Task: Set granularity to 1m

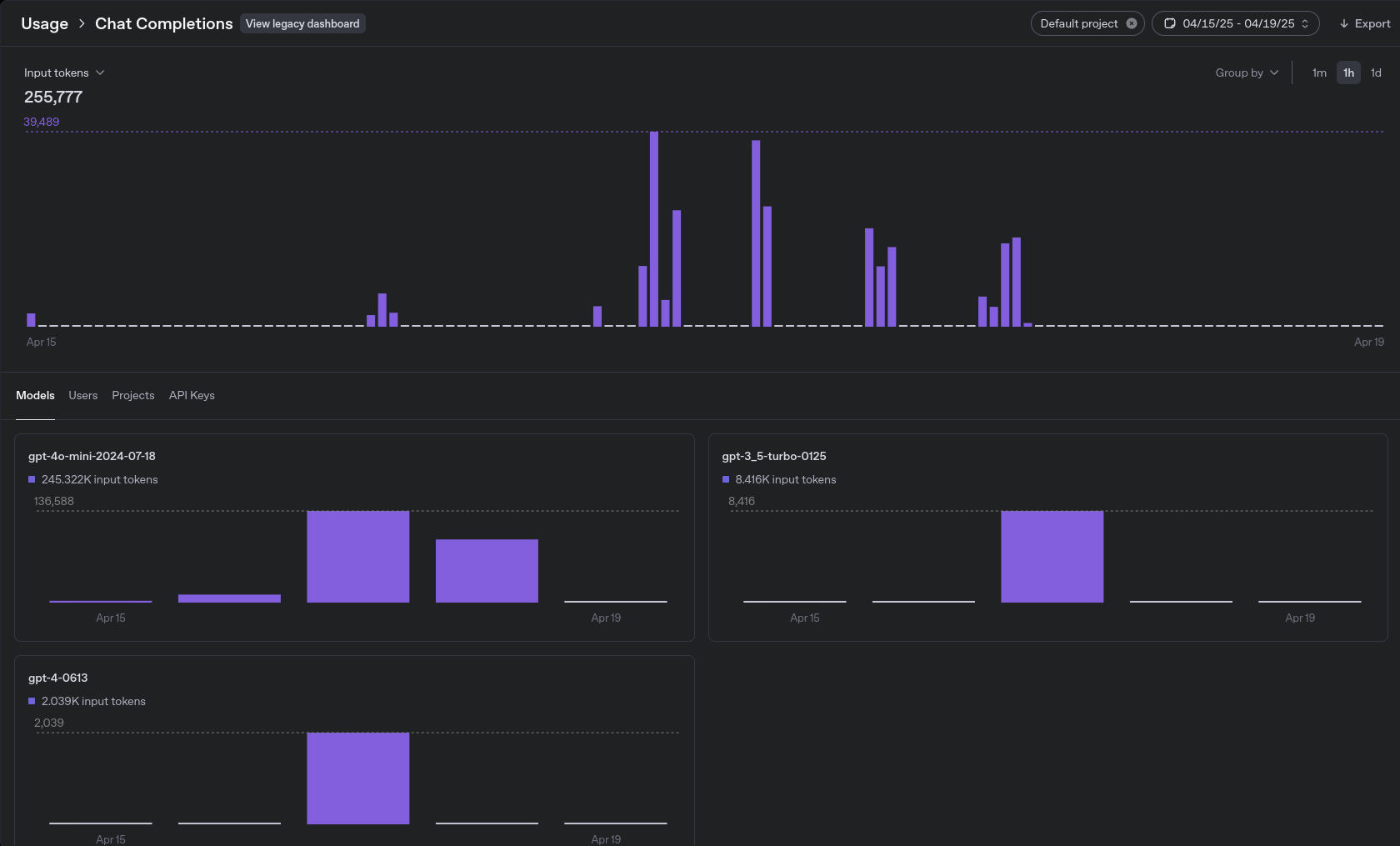Action: (1318, 73)
